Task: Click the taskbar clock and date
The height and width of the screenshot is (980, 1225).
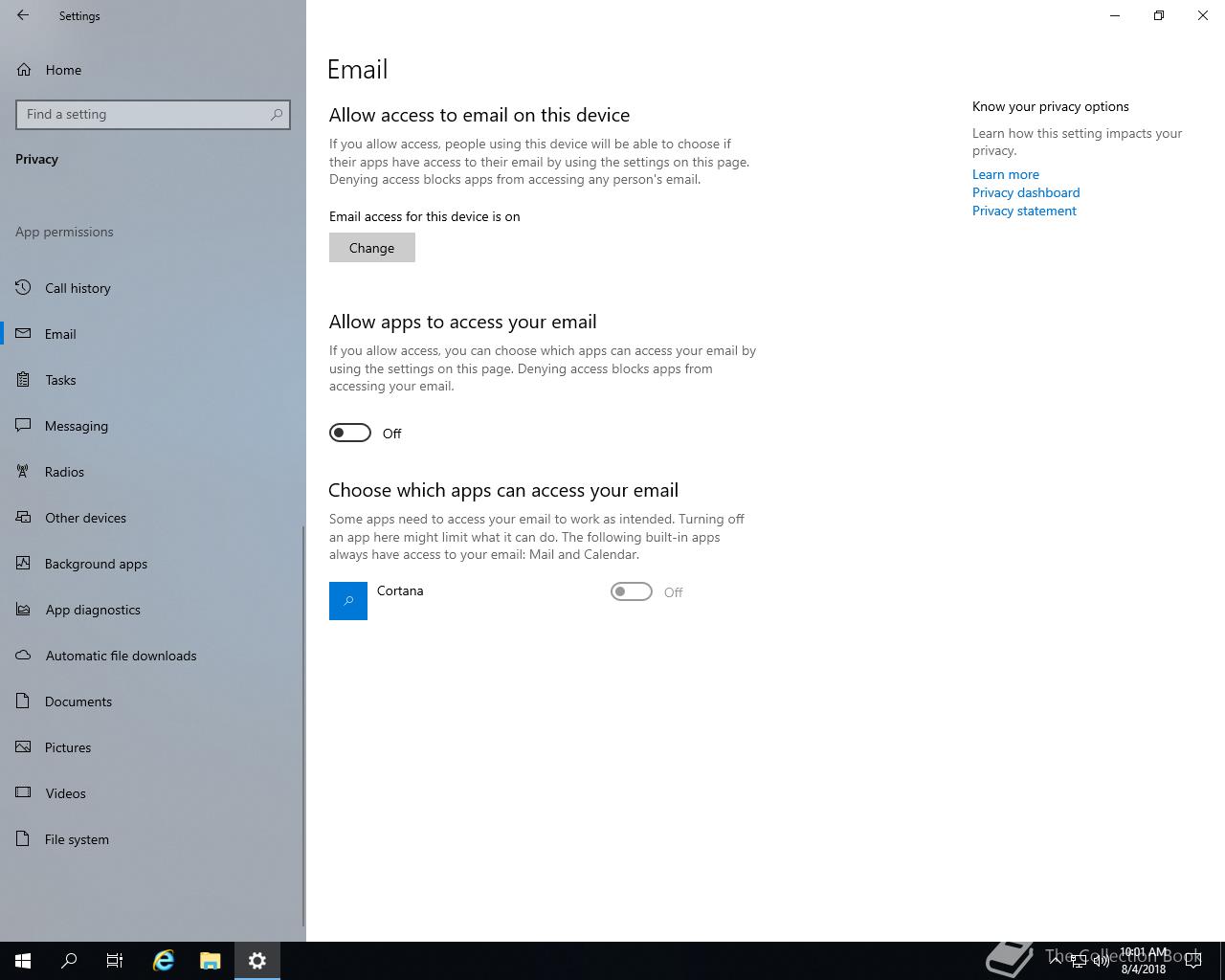Action: coord(1144,961)
